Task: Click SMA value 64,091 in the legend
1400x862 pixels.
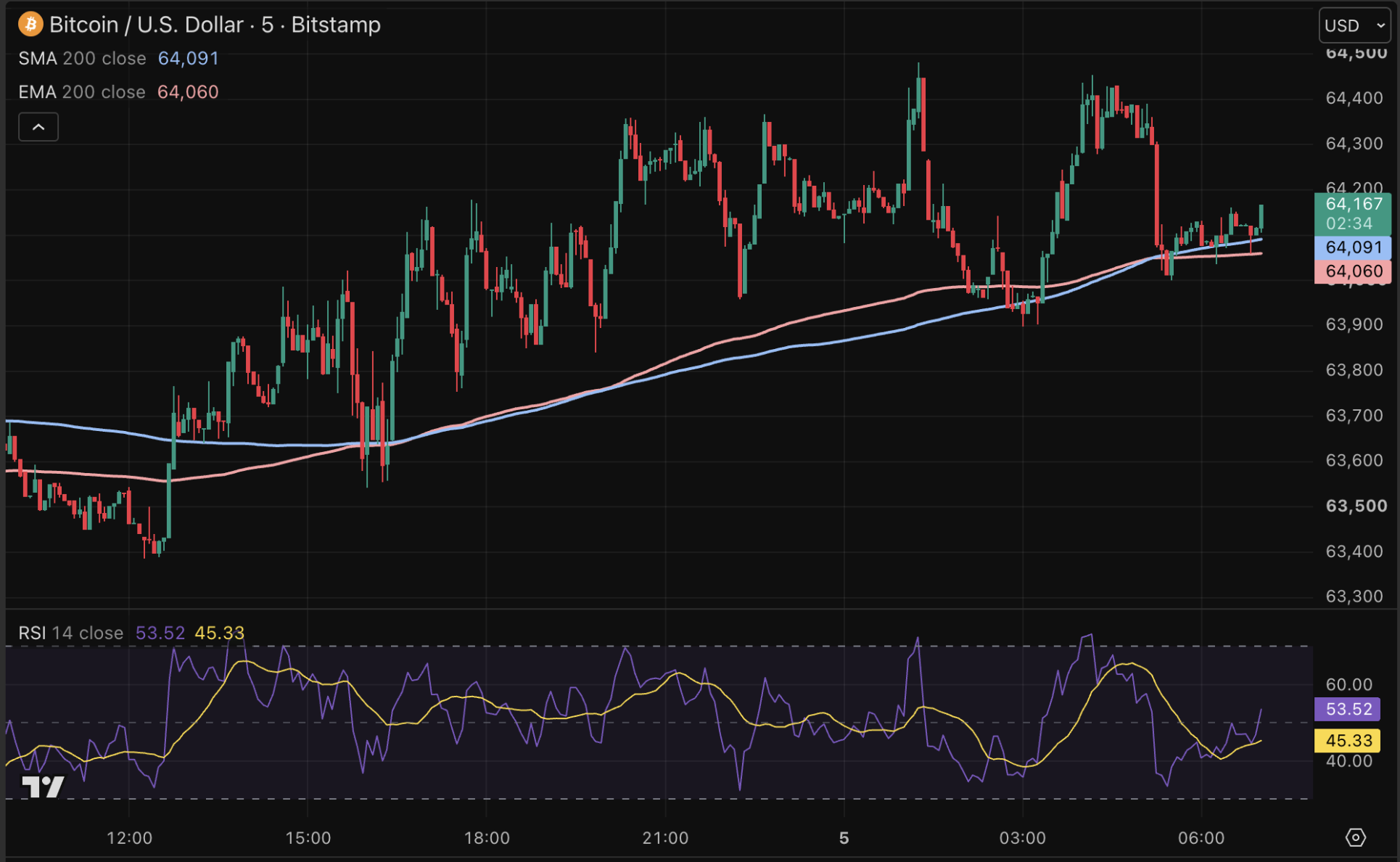Action: click(x=189, y=58)
